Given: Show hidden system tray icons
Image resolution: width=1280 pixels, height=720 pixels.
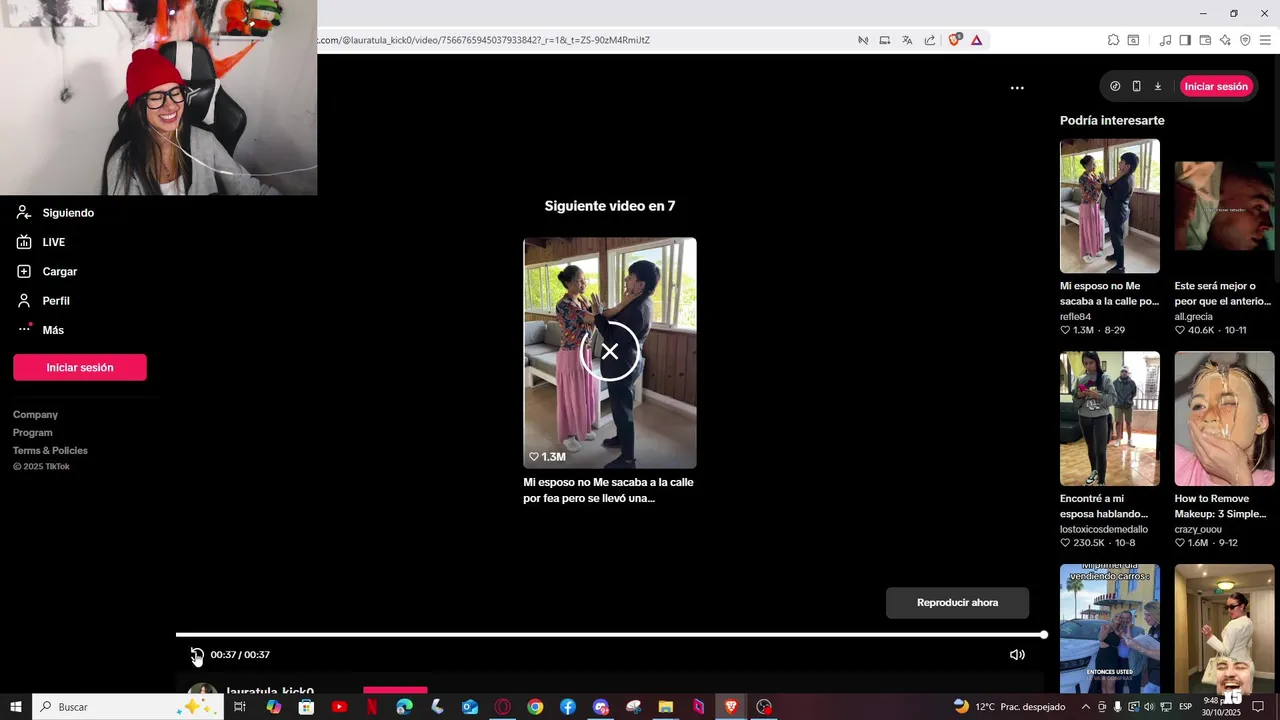Looking at the screenshot, I should coord(1086,707).
